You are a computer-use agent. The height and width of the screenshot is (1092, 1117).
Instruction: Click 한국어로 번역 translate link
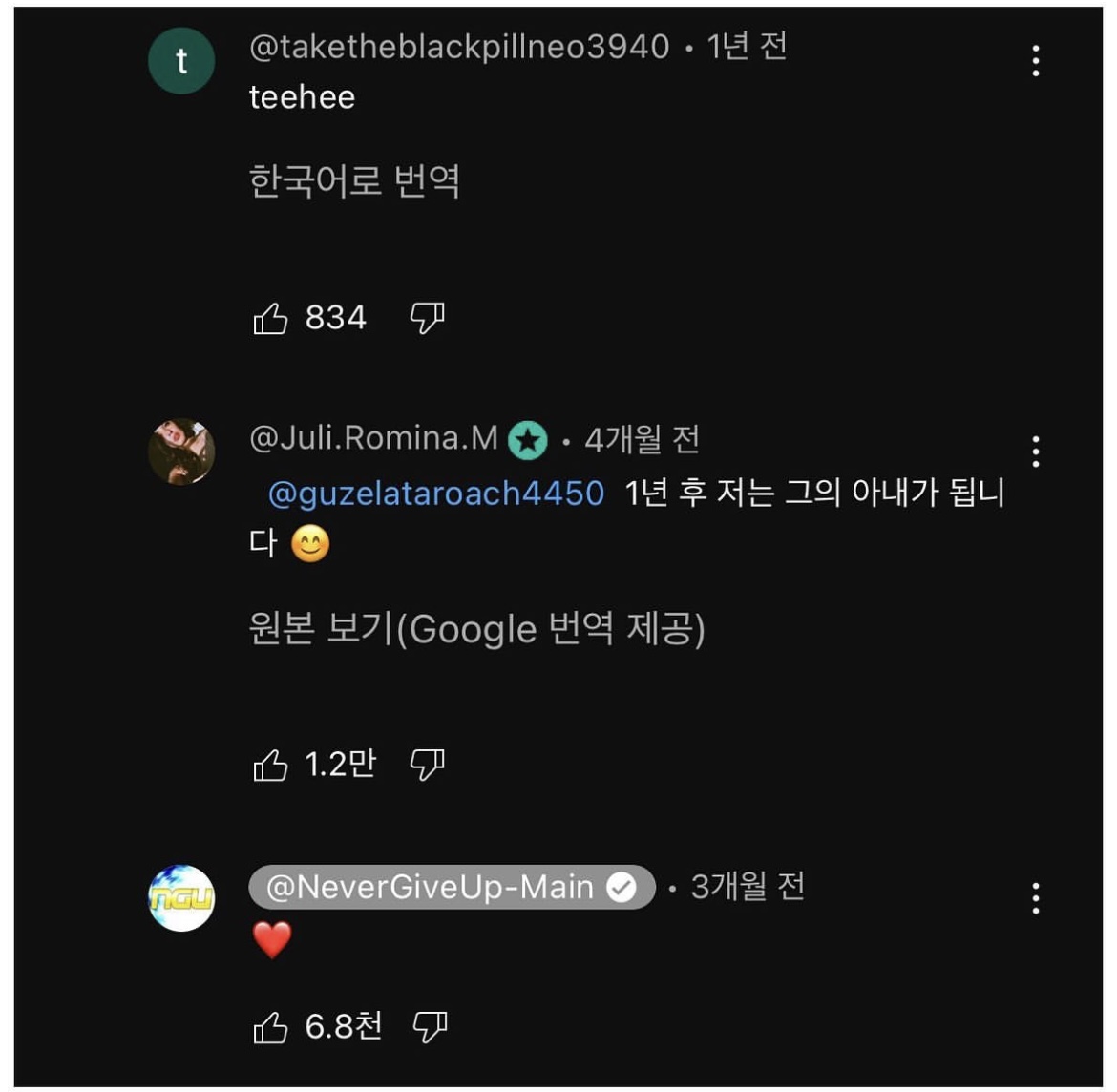point(354,180)
